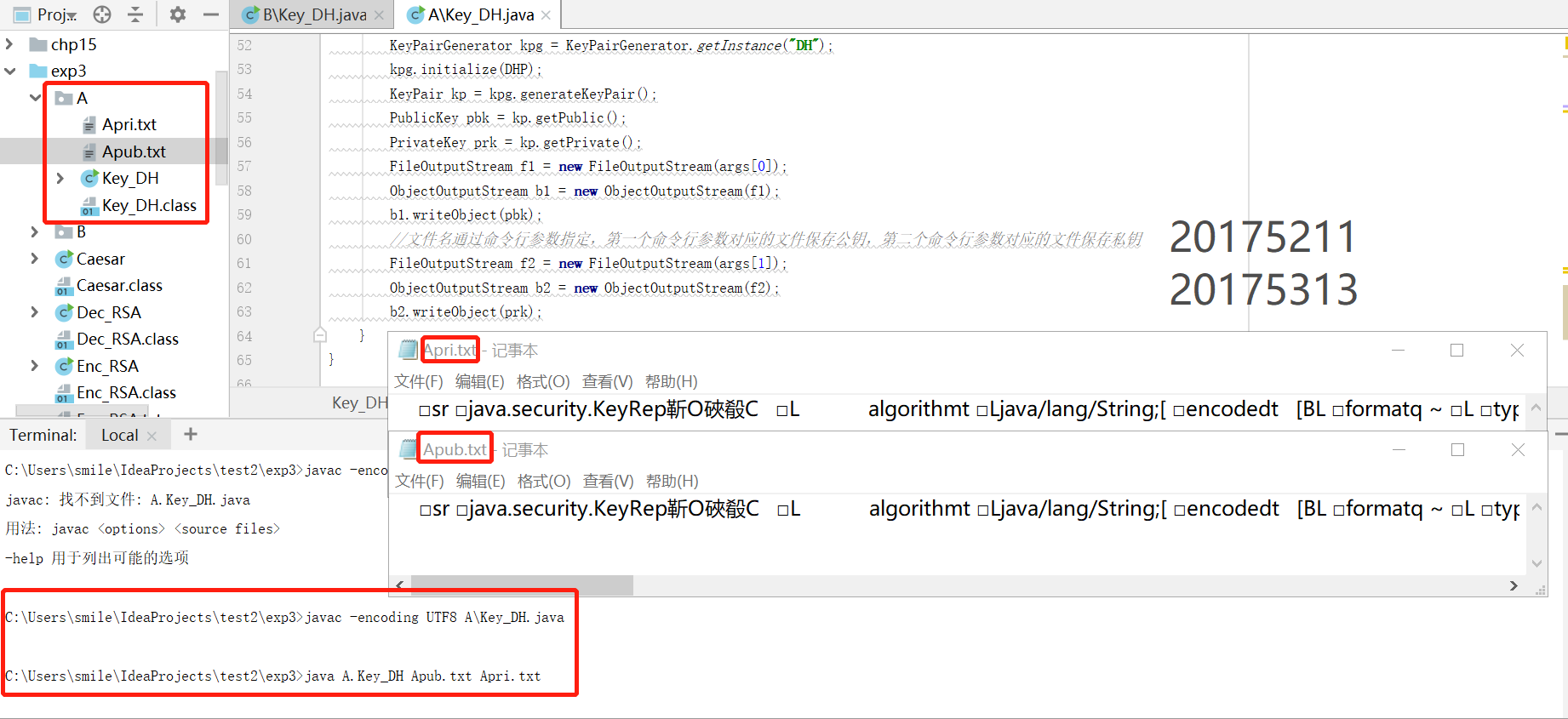Click the chp15 folder icon
1568x719 pixels.
pos(38,44)
